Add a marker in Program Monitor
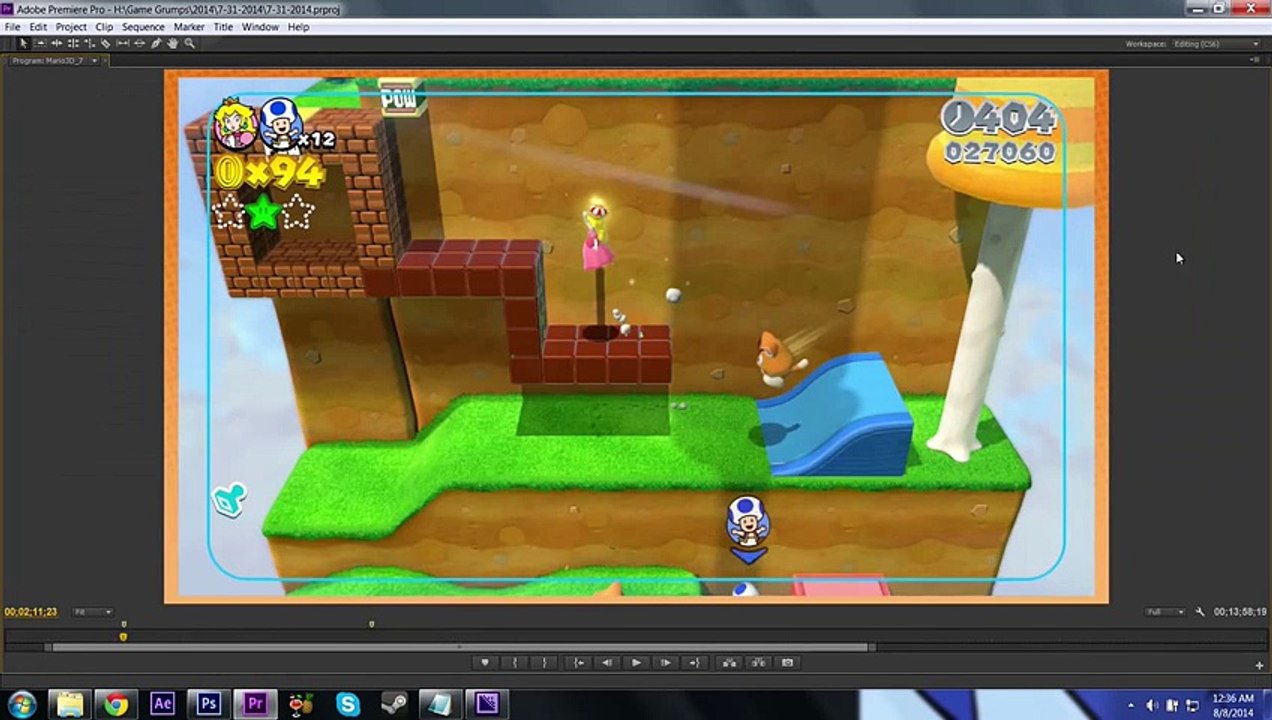 coord(486,662)
